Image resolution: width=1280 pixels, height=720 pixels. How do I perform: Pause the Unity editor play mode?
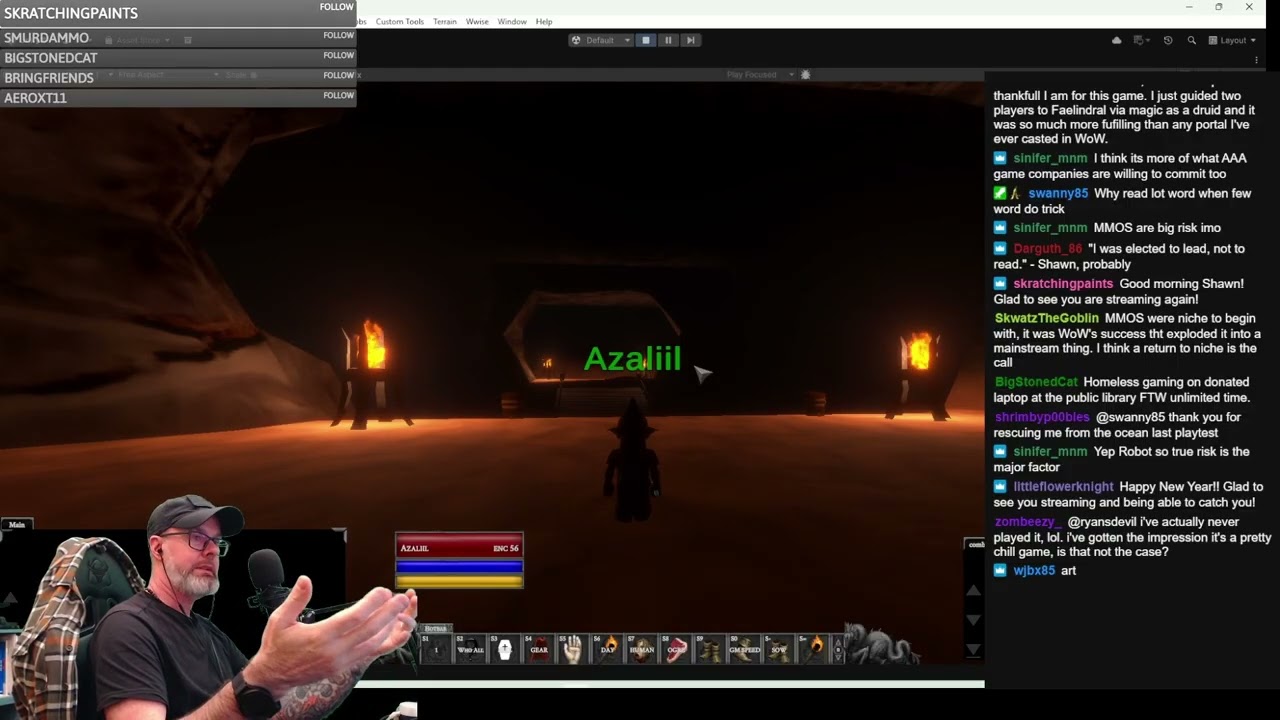(x=668, y=40)
